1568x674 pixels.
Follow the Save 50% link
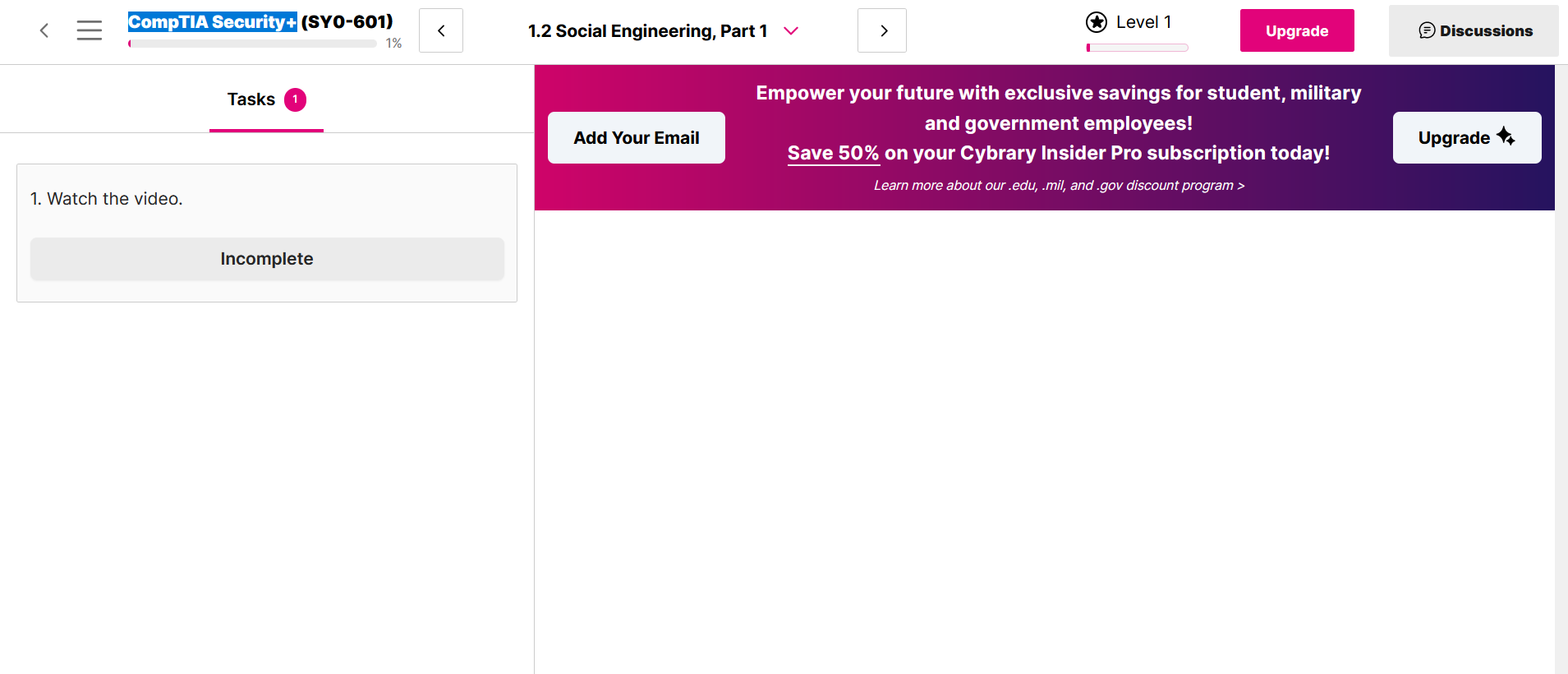[x=833, y=153]
